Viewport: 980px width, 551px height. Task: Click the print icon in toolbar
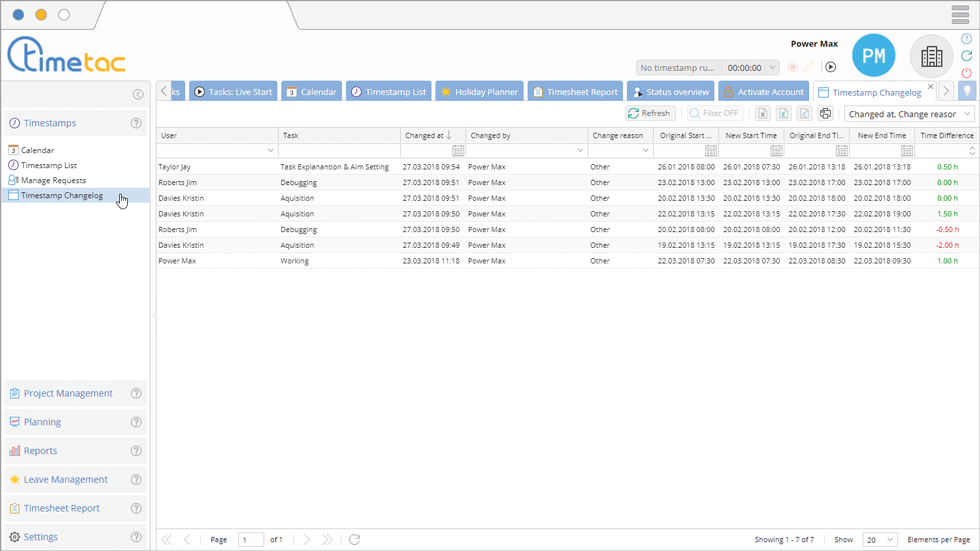pyautogui.click(x=826, y=113)
